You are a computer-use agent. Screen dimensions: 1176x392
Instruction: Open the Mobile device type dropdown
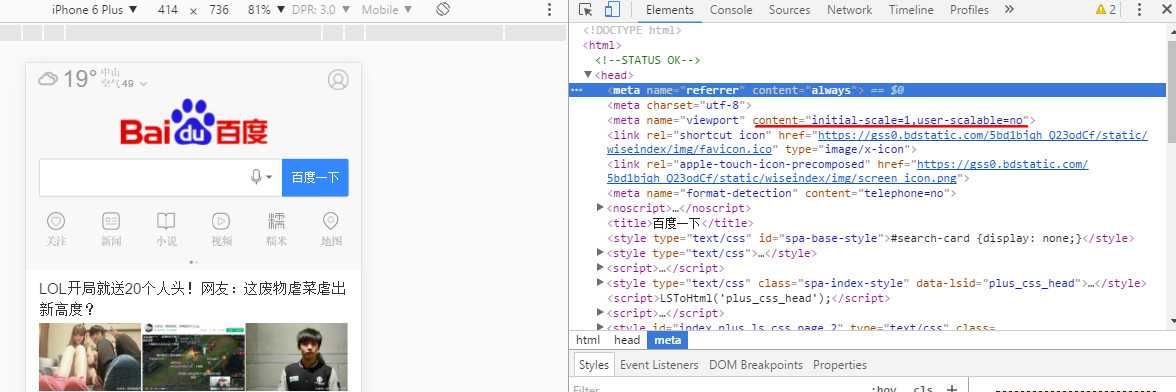point(386,10)
